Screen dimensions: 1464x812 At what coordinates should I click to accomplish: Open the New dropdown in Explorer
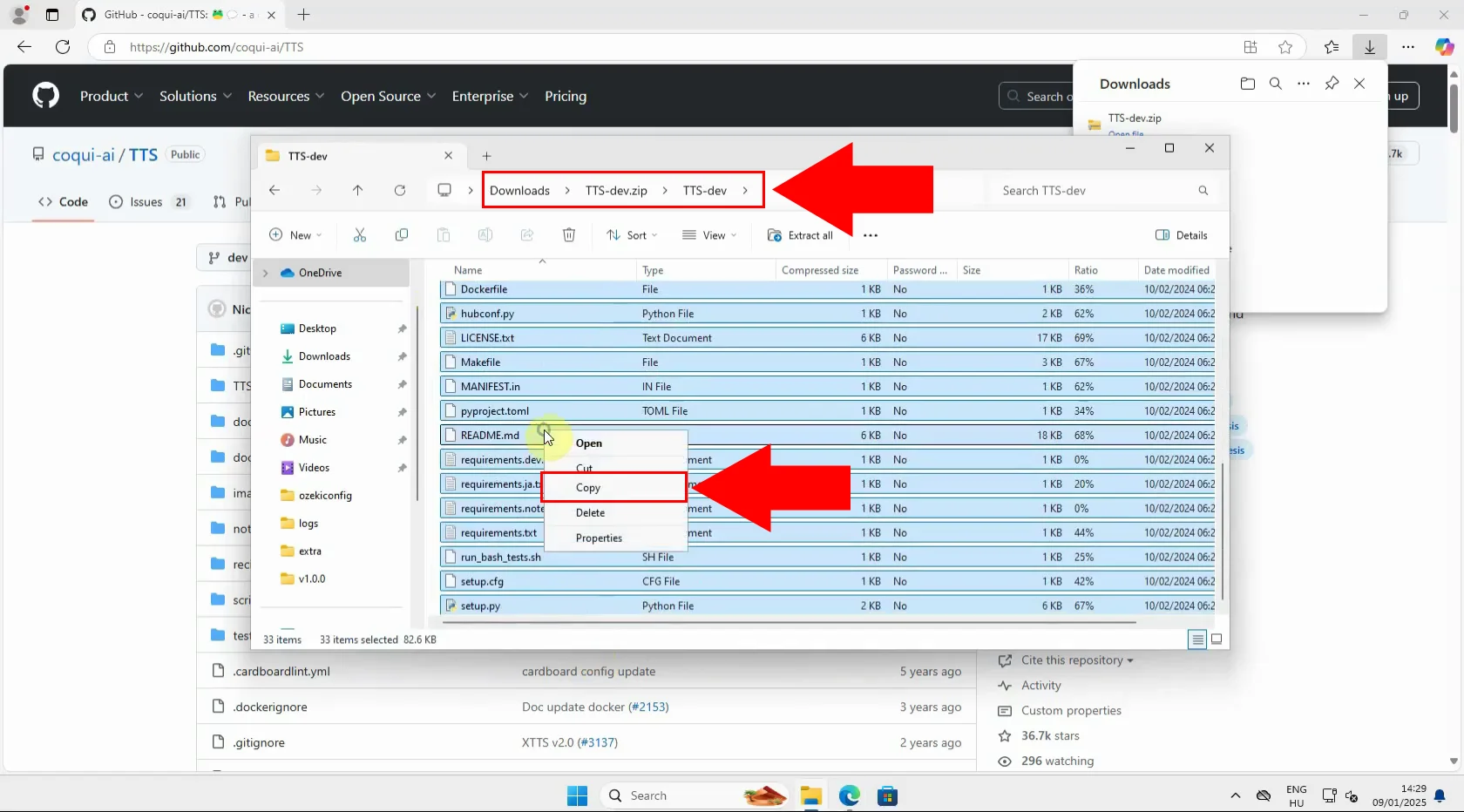[x=295, y=235]
